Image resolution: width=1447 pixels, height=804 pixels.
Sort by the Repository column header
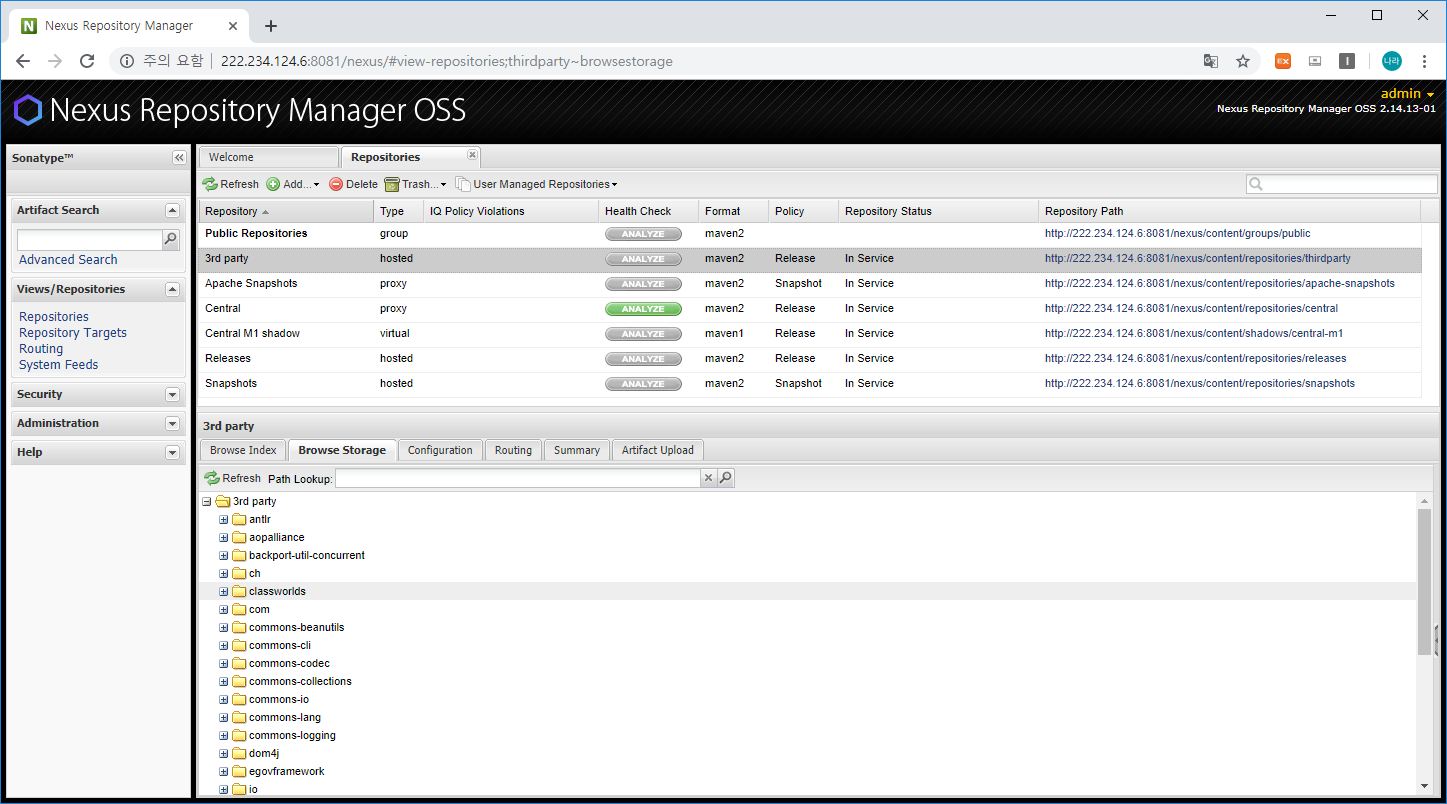tap(286, 211)
